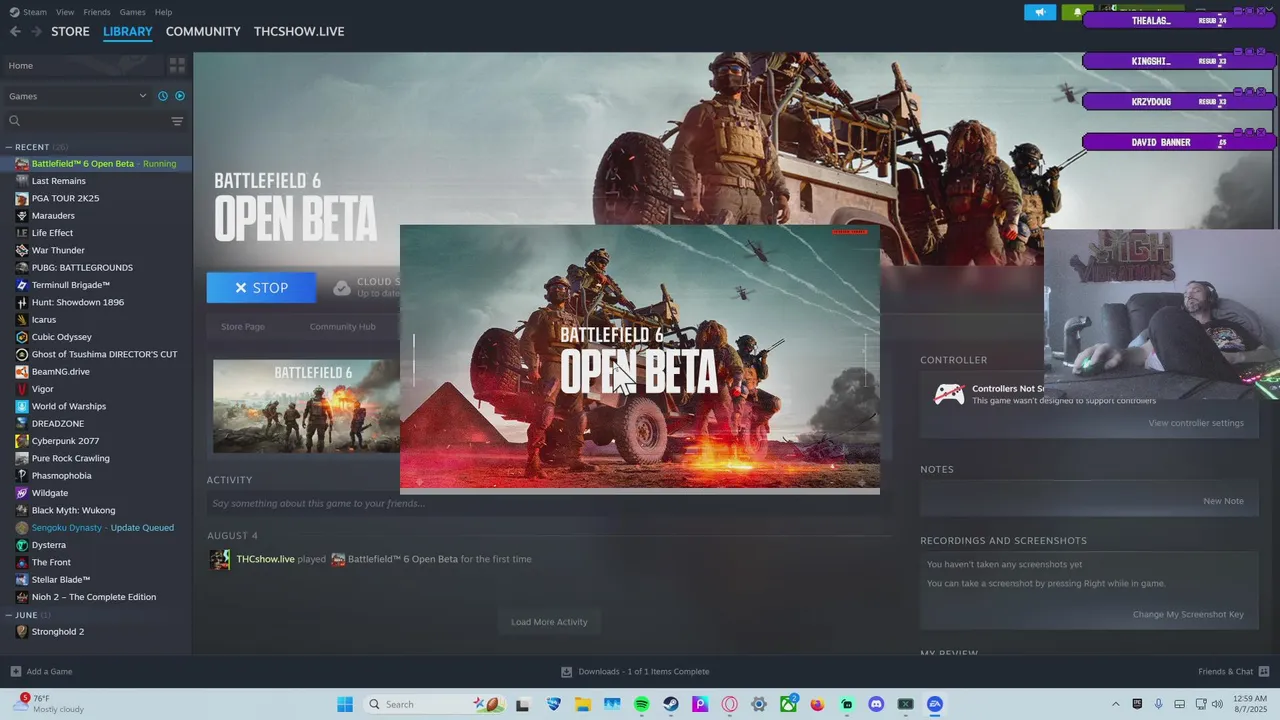Click Add a Game
Screen dimensions: 1280x720
41,671
